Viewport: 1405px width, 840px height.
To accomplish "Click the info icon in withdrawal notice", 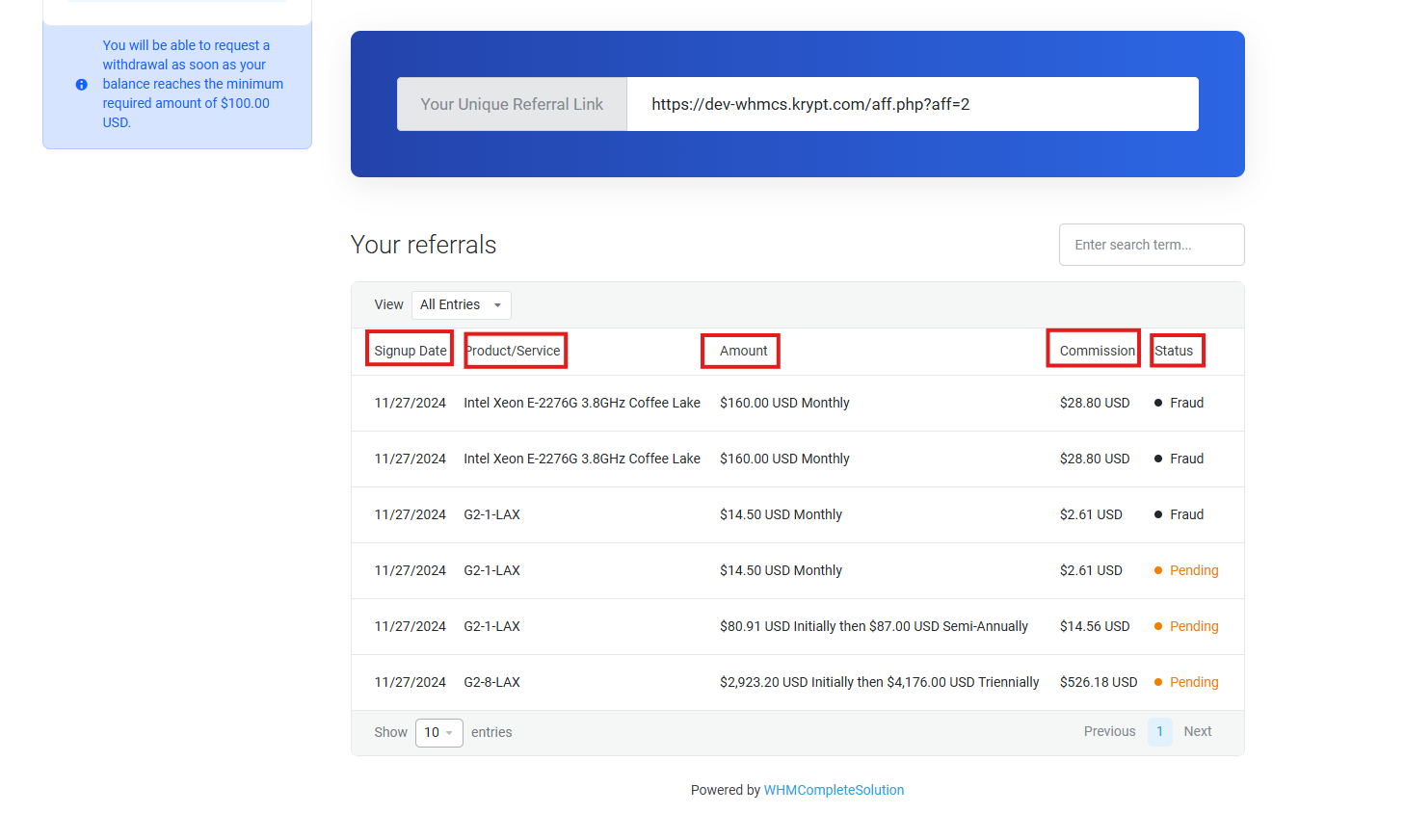I will point(82,85).
